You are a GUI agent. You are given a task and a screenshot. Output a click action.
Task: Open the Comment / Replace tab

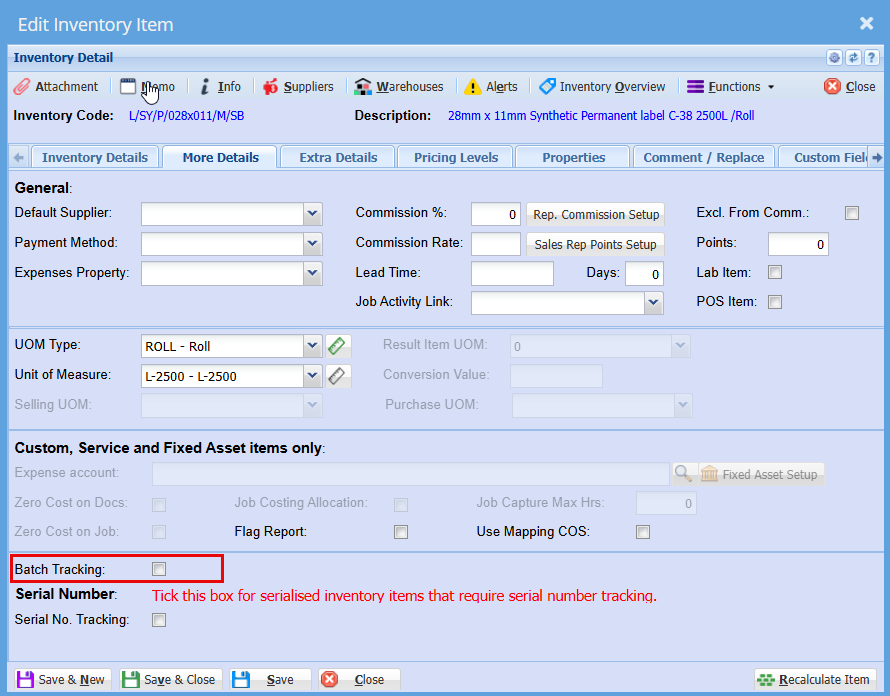pyautogui.click(x=703, y=157)
